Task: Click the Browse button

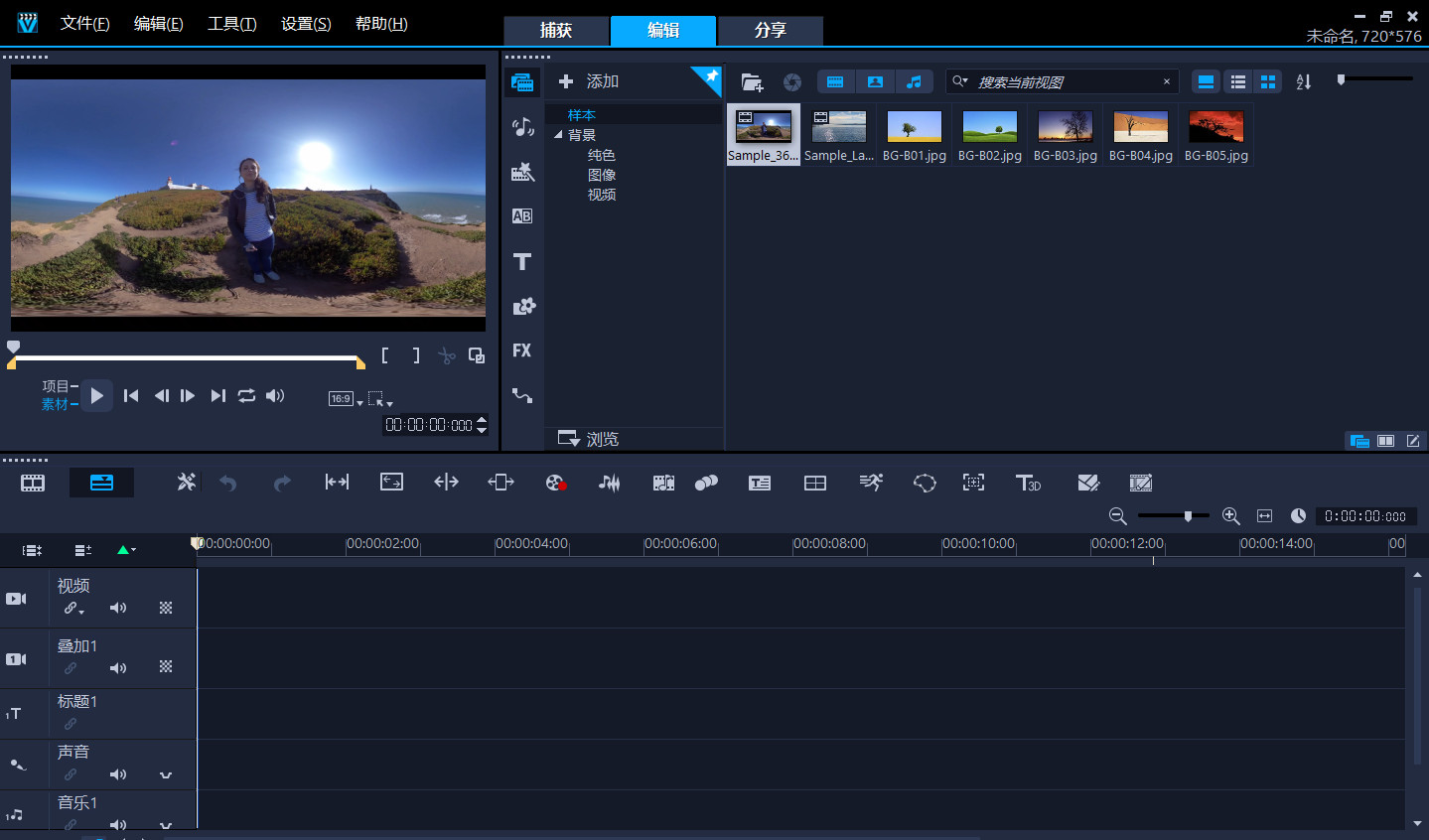Action: tap(589, 439)
